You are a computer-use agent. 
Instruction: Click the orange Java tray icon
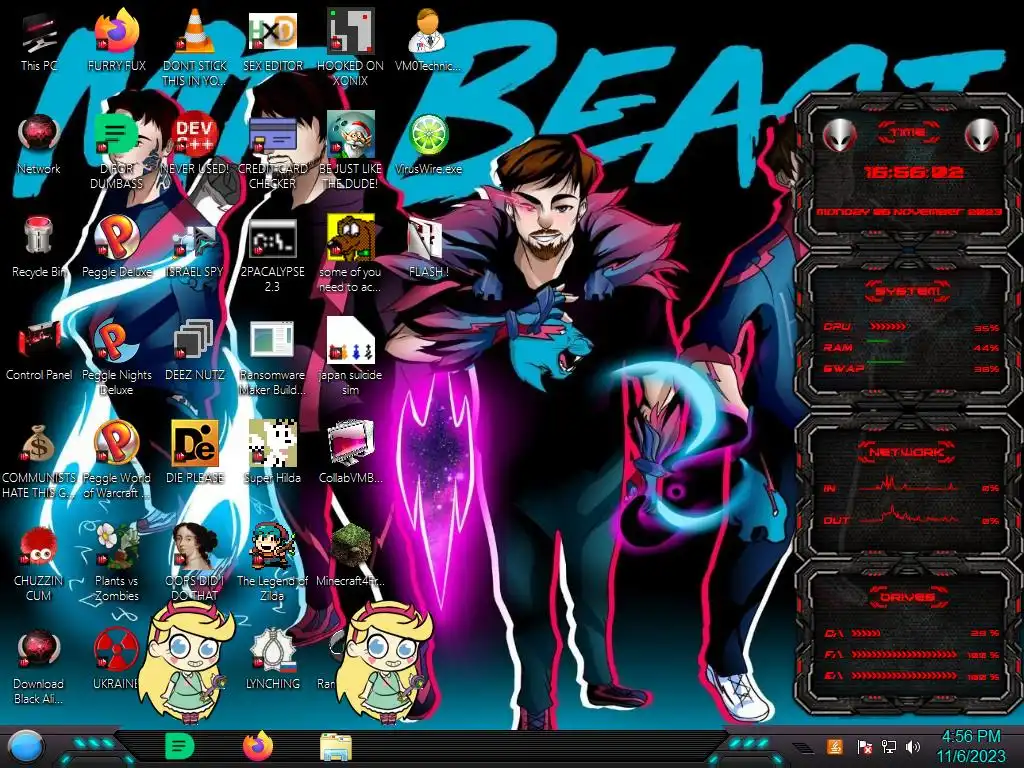pos(835,746)
